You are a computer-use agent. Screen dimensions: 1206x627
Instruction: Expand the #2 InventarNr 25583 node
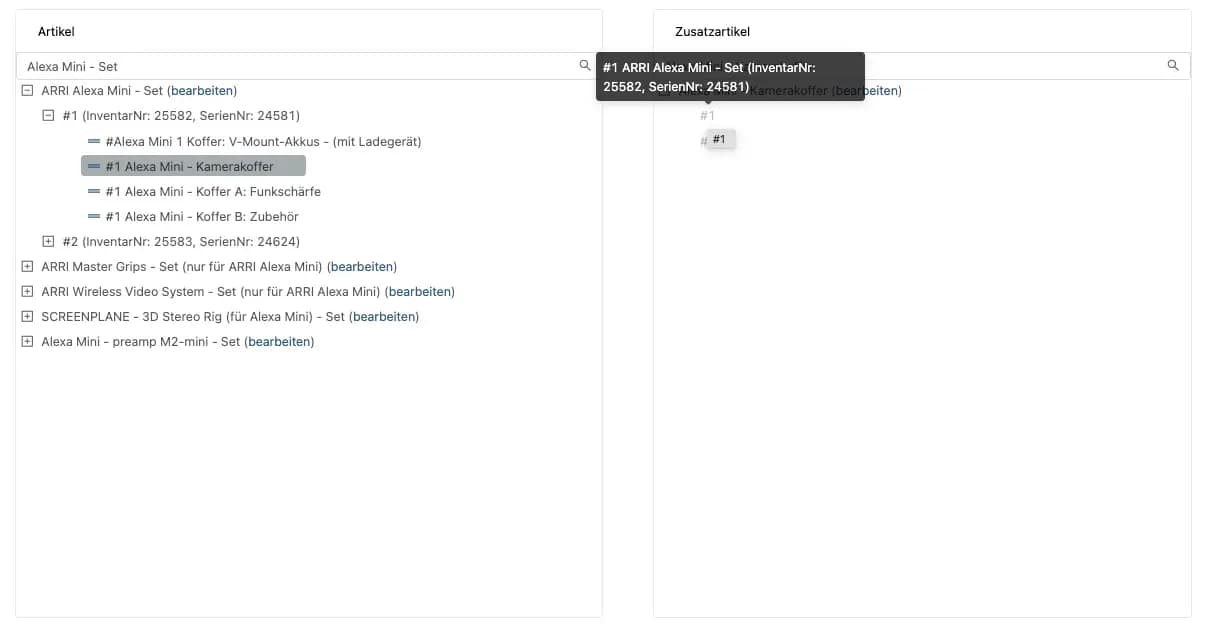48,242
